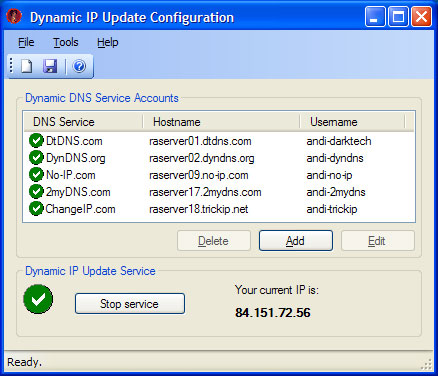The height and width of the screenshot is (376, 438).
Task: Click the green check icon beside ChangeIP.com
Action: (36, 209)
